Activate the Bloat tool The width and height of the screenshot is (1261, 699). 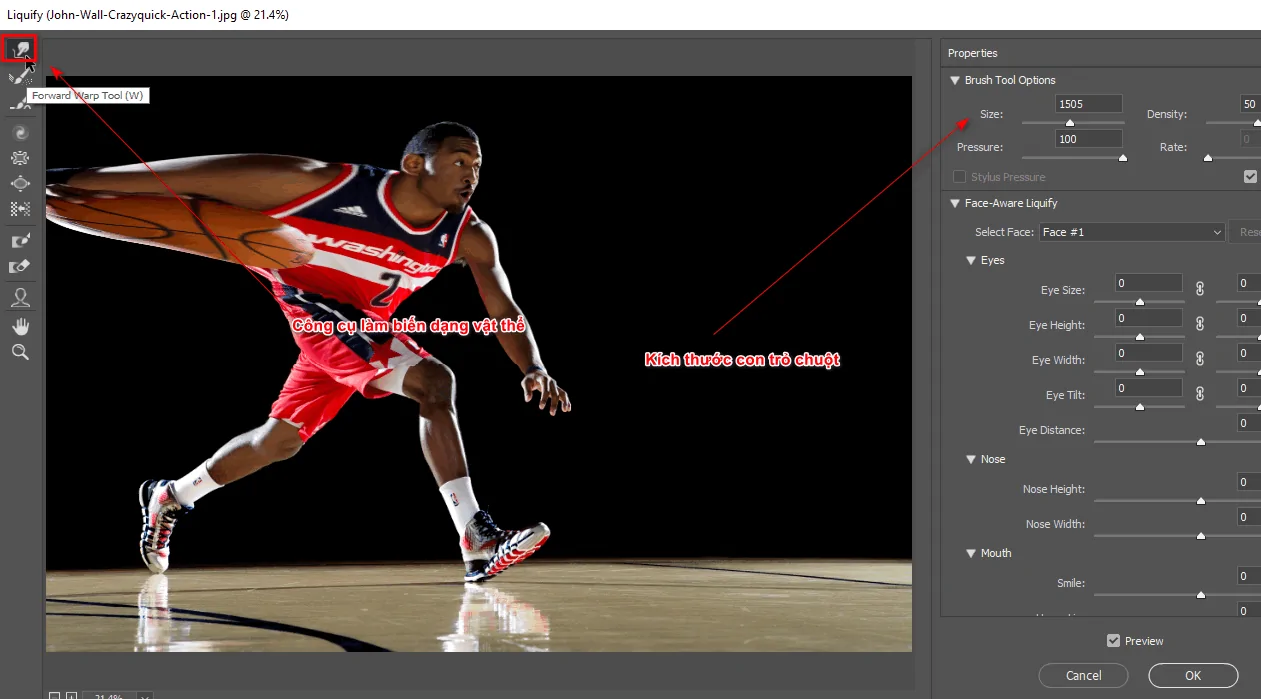(20, 183)
